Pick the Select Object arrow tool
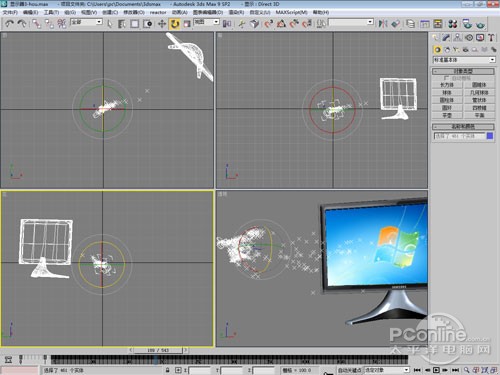500x375 pixels. click(110, 24)
